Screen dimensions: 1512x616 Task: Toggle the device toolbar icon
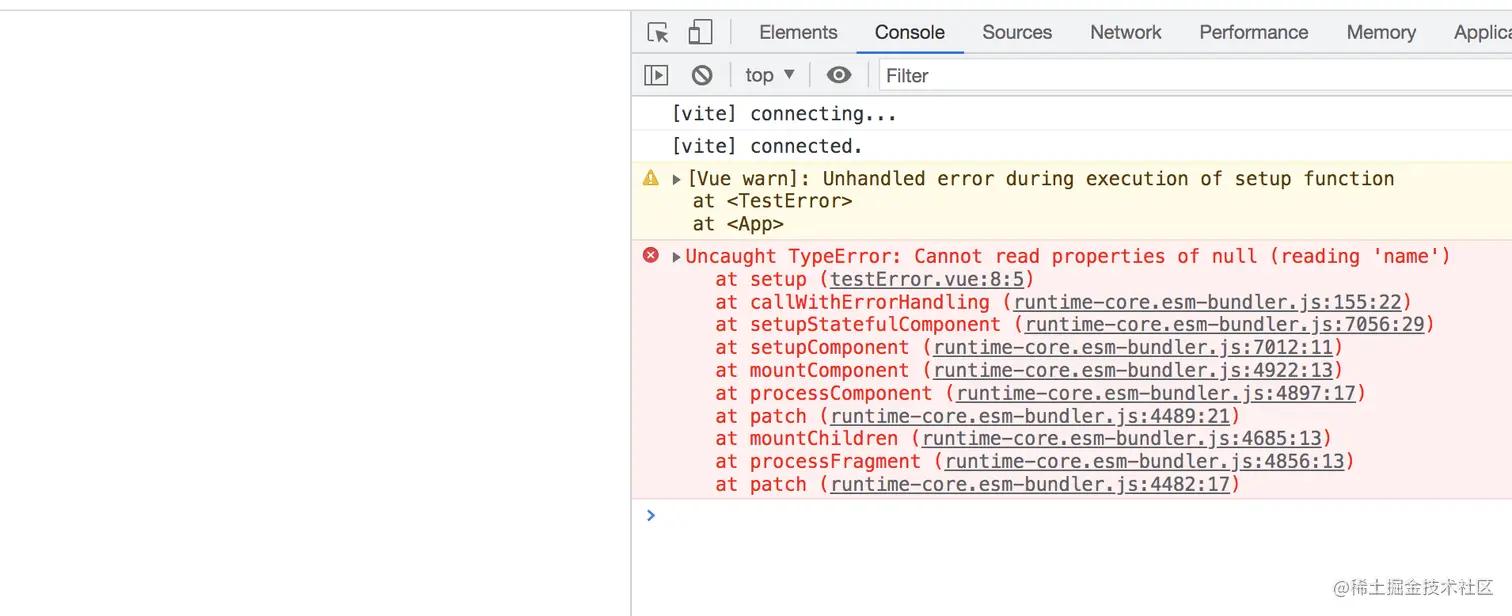[700, 32]
